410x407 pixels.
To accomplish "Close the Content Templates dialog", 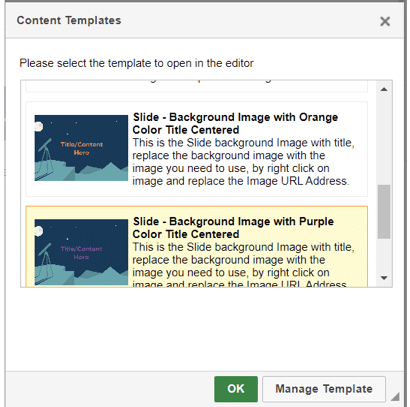I will 385,21.
